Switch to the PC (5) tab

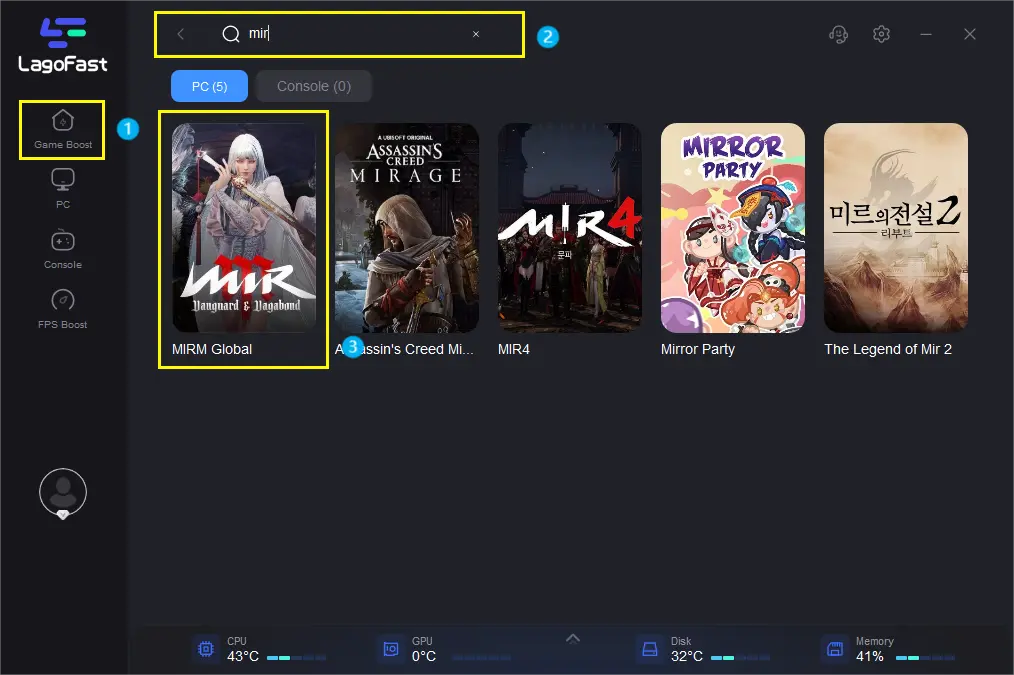[x=209, y=86]
